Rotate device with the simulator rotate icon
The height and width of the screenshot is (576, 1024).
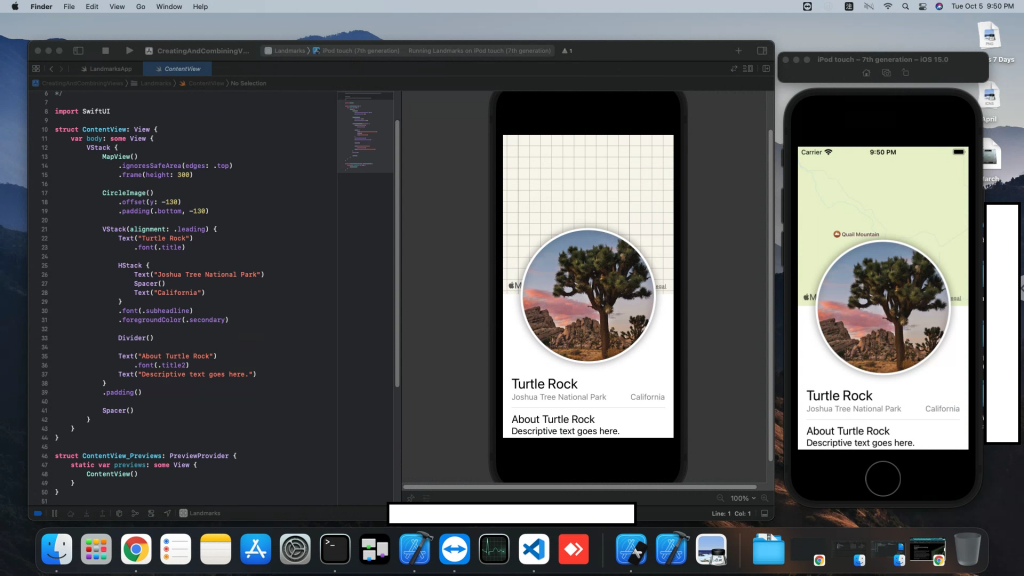click(905, 73)
